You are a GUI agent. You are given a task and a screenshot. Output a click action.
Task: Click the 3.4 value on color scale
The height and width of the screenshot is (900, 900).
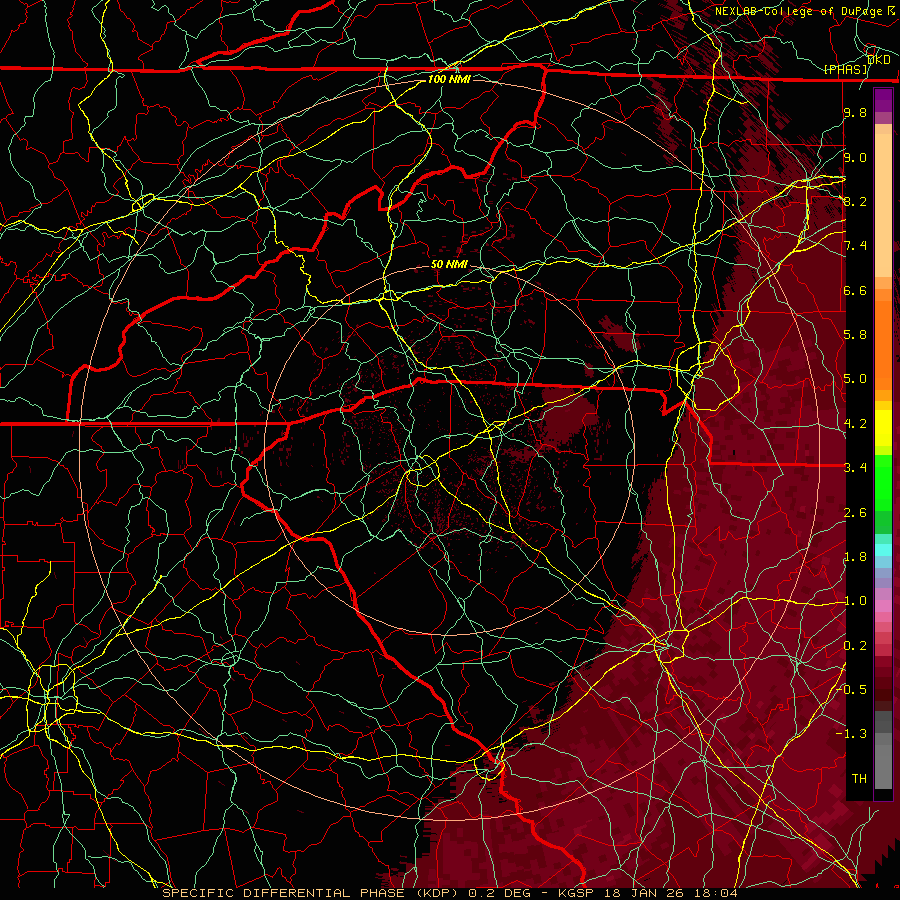point(855,468)
